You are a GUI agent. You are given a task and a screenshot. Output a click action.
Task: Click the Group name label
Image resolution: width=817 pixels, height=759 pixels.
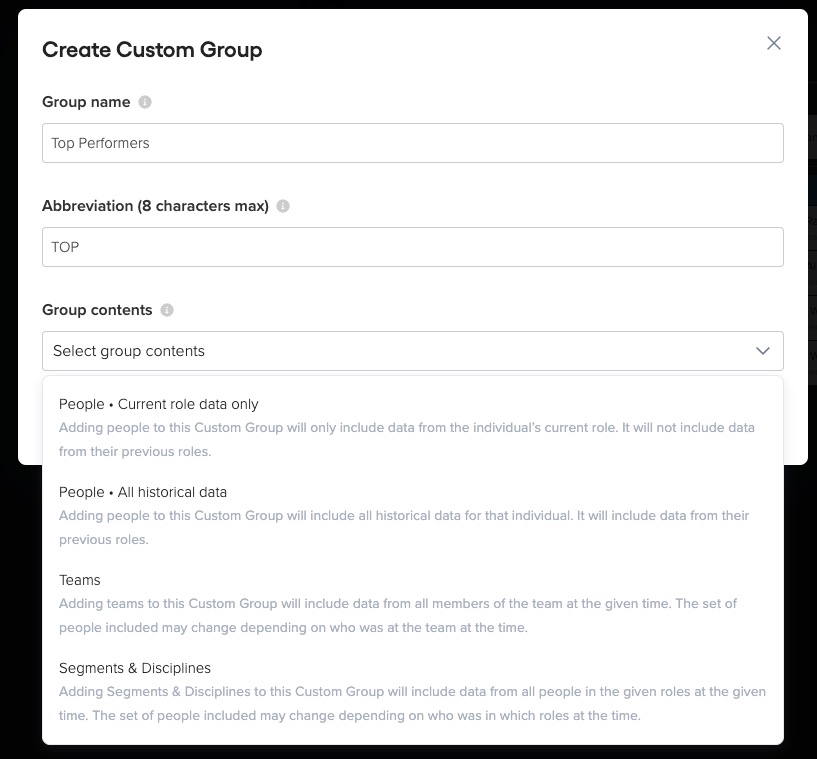pos(86,102)
